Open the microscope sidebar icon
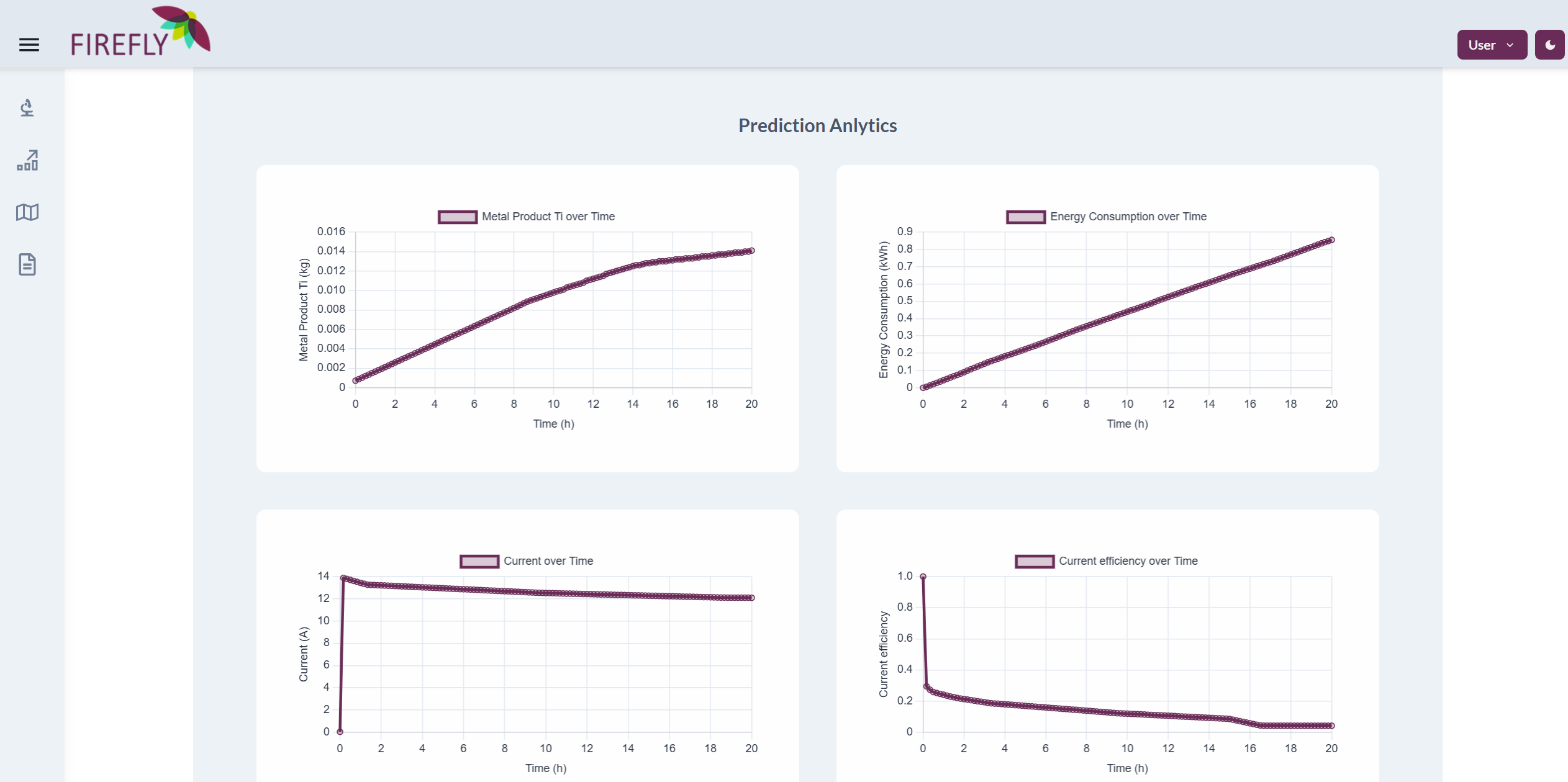Screen dimensions: 1568x782 (x=27, y=108)
